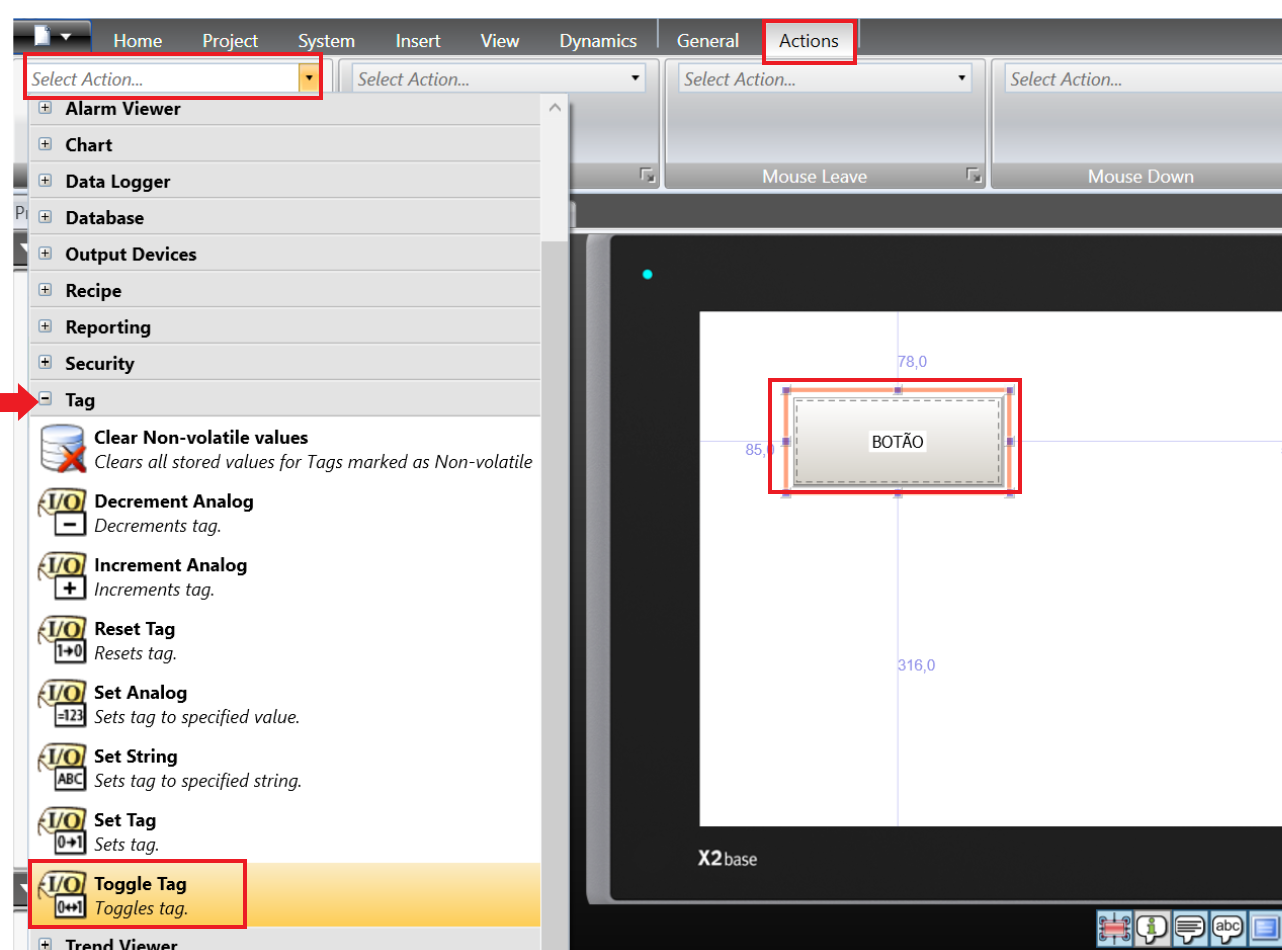Click the Clear Non-volatile values database icon

pyautogui.click(x=63, y=449)
